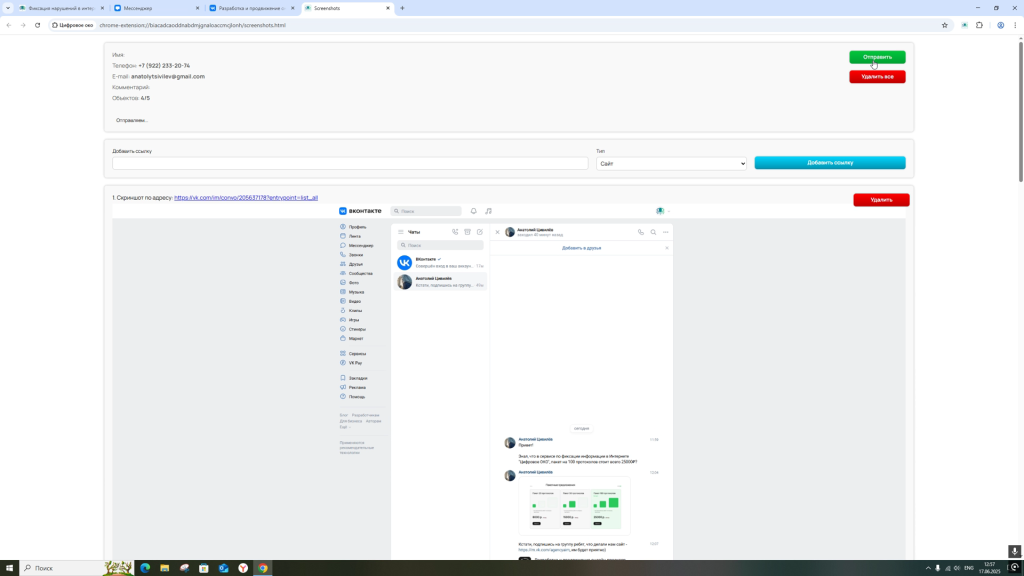
Task: Switch to the "Разработка и продвижение" tab
Action: [248, 8]
